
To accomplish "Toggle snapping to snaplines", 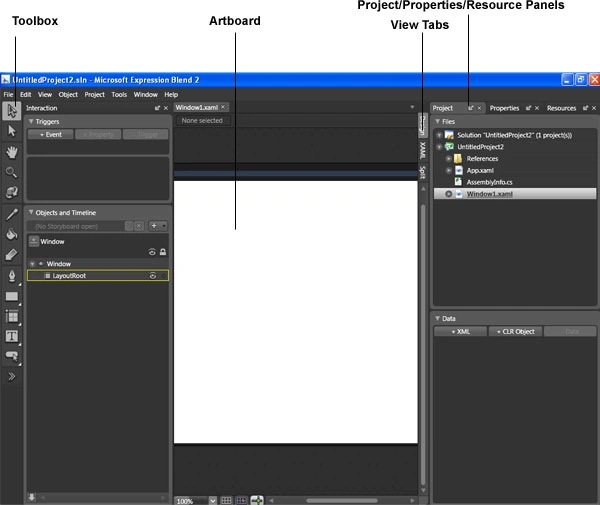I will click(x=257, y=500).
